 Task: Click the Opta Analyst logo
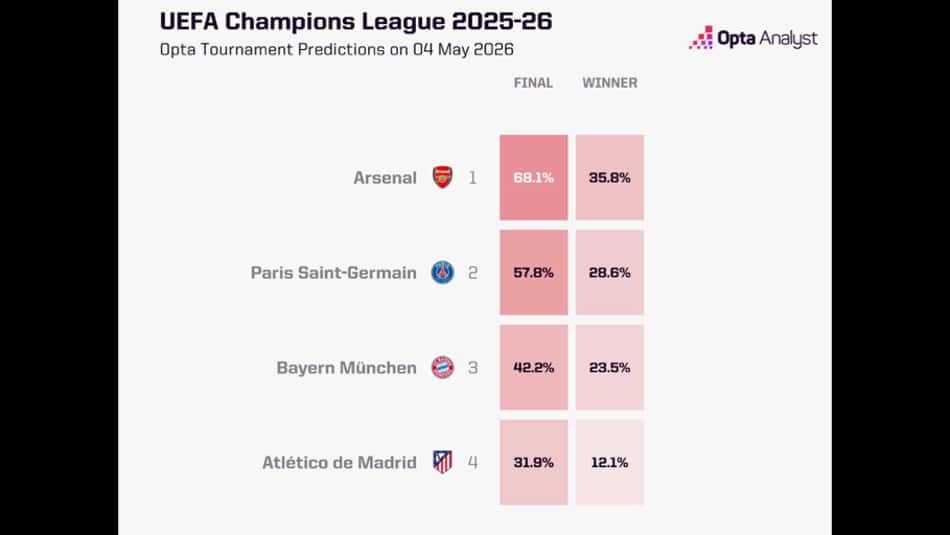pyautogui.click(x=753, y=38)
